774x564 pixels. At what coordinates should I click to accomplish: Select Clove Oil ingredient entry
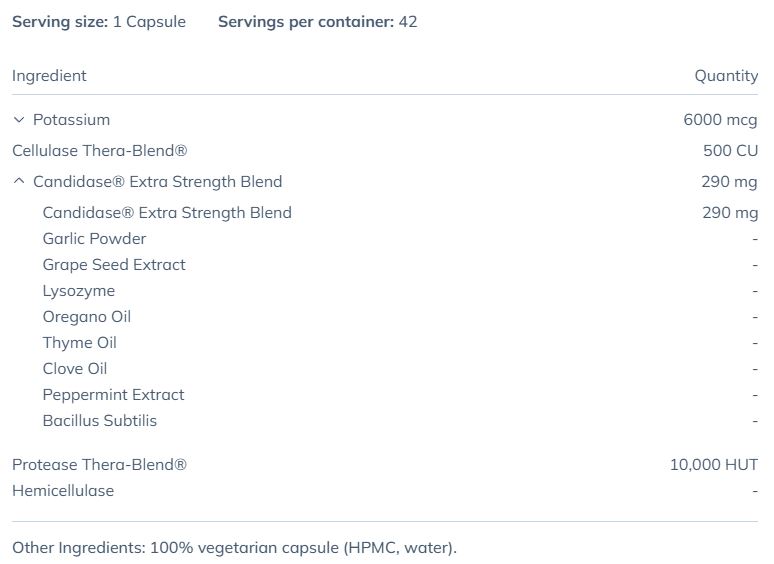tap(75, 369)
